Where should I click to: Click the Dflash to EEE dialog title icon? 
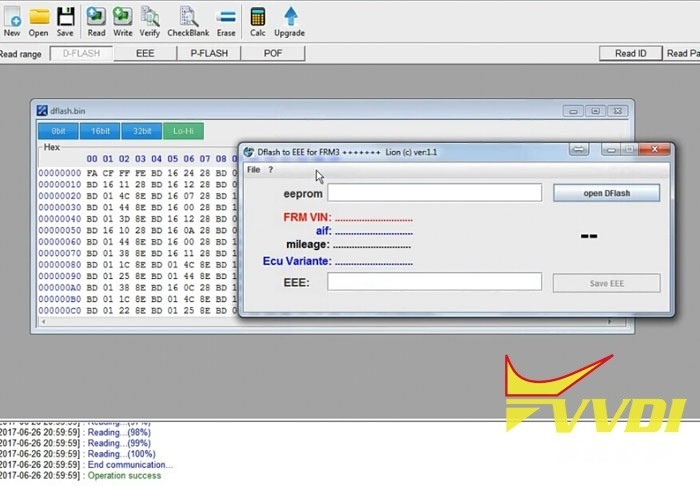coord(249,152)
